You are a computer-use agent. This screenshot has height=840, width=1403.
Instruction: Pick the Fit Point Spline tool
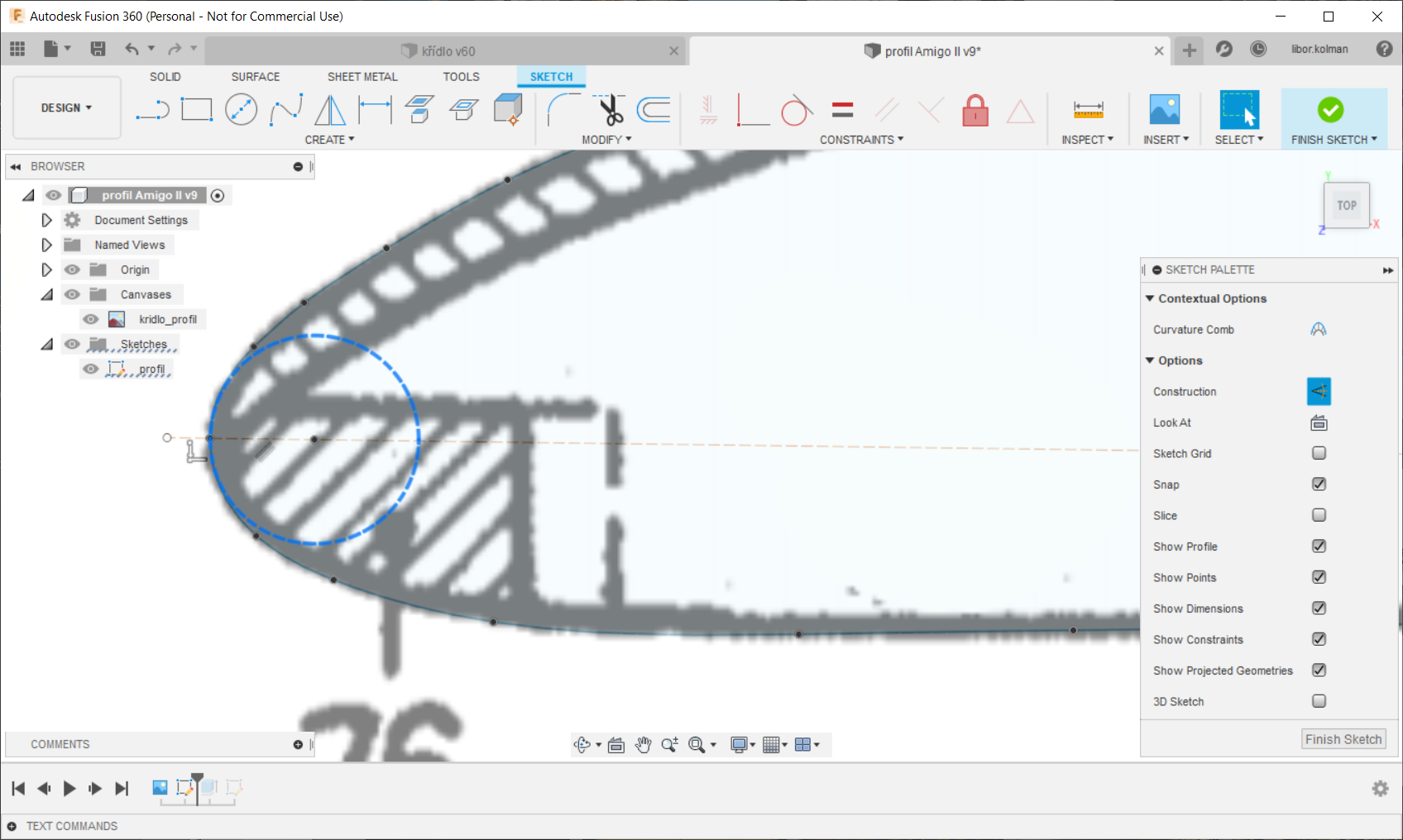tap(286, 110)
